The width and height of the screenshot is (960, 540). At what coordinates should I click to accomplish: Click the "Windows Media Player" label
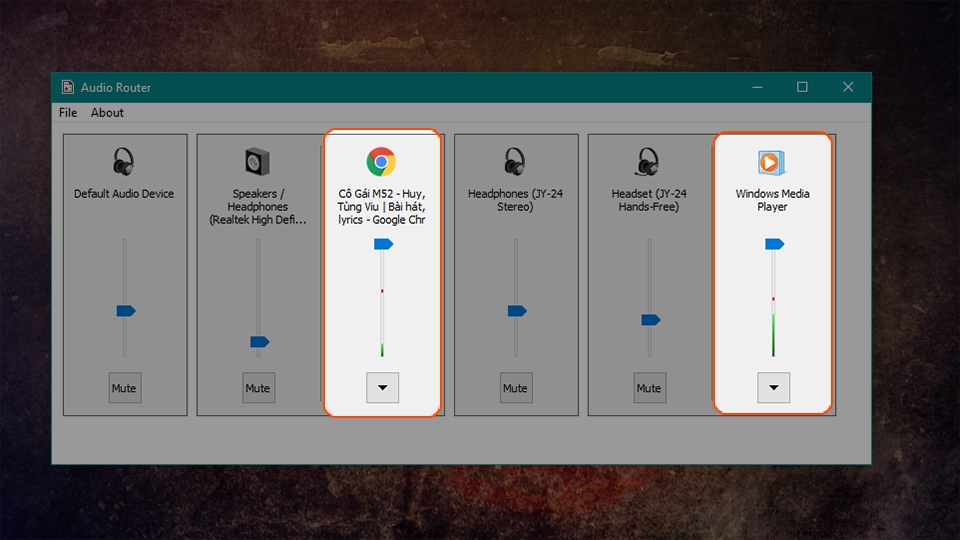click(x=773, y=200)
